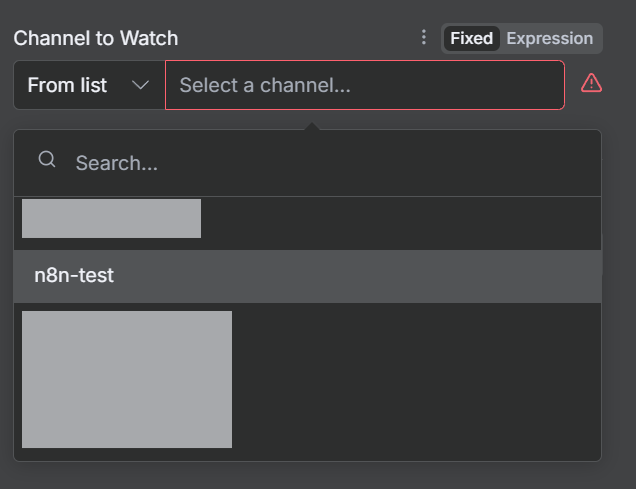Image resolution: width=636 pixels, height=489 pixels.
Task: Click inside the Search... field
Action: [x=330, y=162]
